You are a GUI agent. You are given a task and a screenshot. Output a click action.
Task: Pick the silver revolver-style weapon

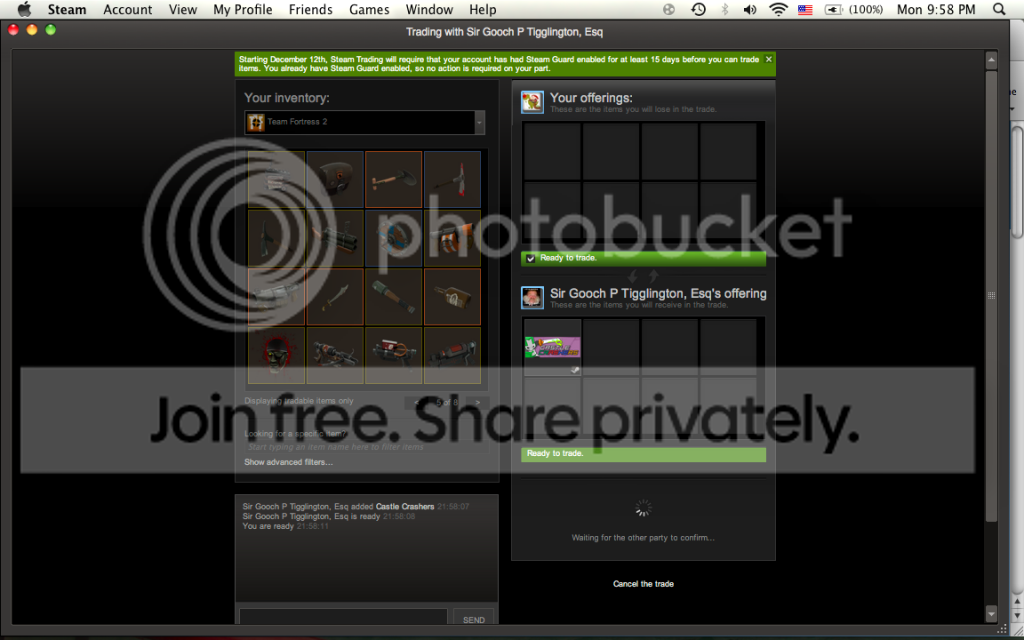click(276, 297)
